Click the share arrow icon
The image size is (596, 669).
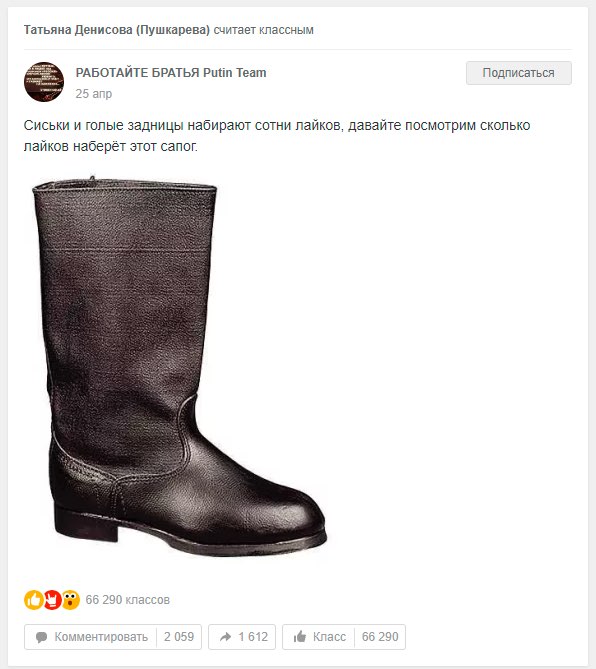point(225,637)
